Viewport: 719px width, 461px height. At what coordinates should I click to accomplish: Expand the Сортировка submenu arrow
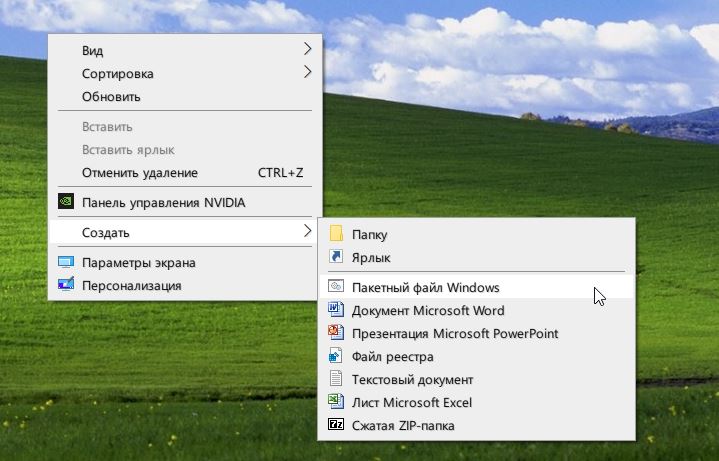pos(308,72)
